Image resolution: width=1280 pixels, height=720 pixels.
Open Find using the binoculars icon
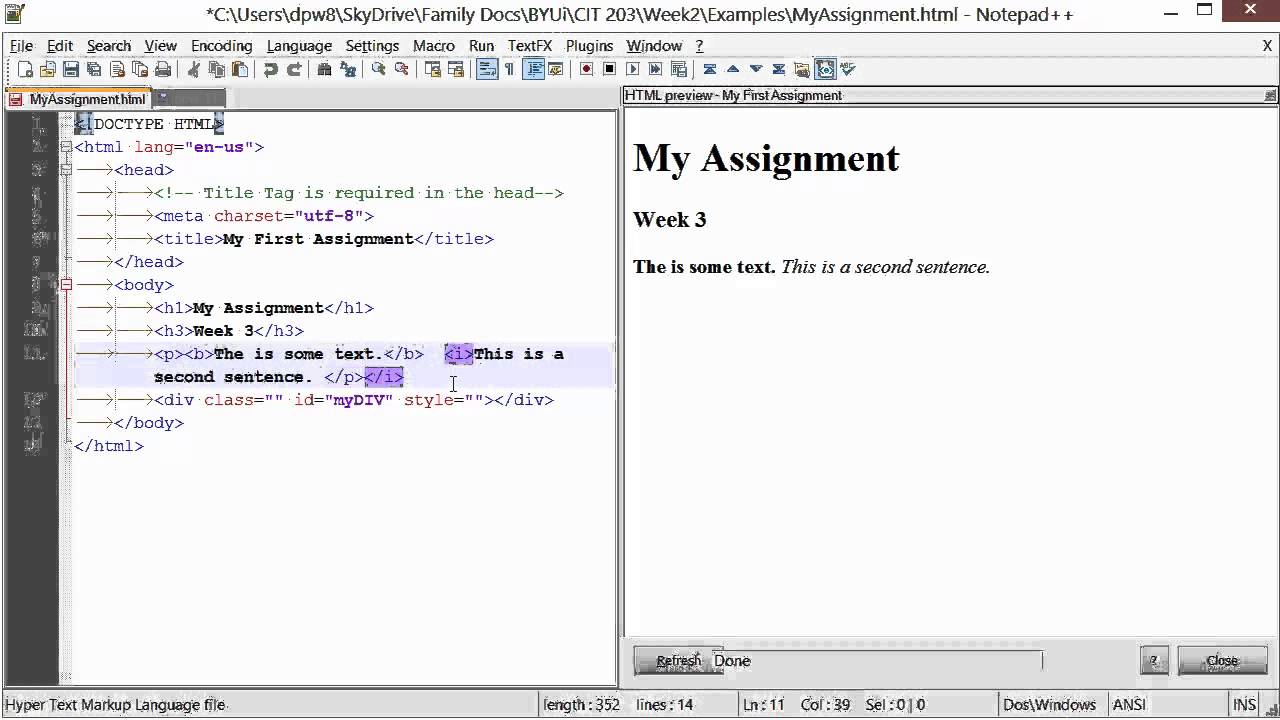point(324,69)
